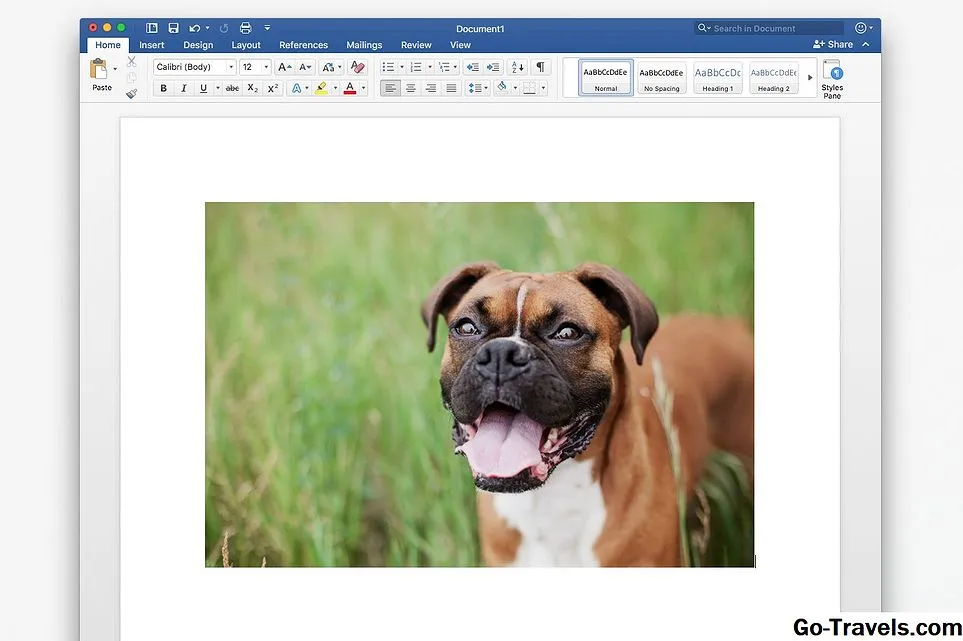The width and height of the screenshot is (963, 641).
Task: Apply the Heading 1 style
Action: (x=717, y=78)
